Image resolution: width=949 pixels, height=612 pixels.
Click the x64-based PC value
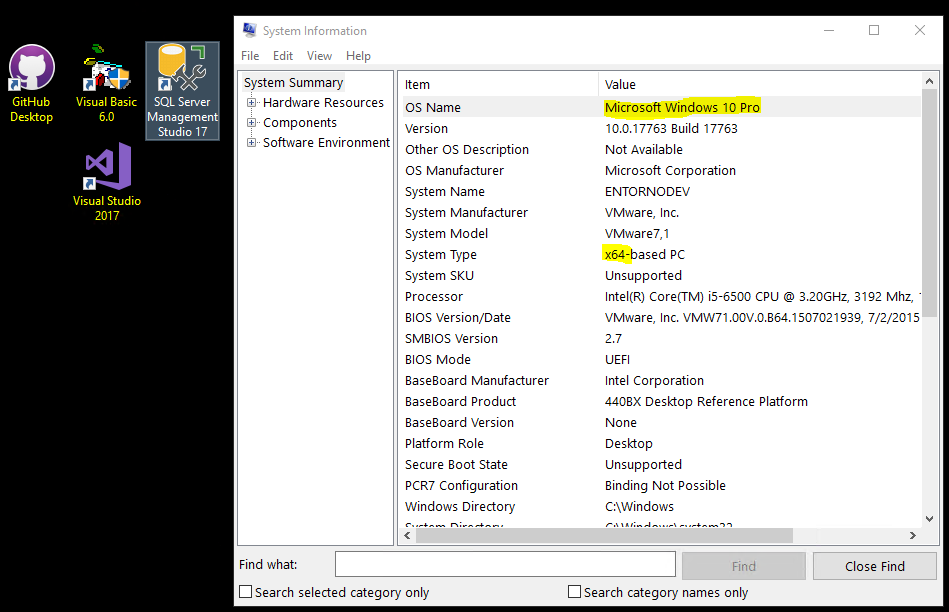tap(645, 254)
